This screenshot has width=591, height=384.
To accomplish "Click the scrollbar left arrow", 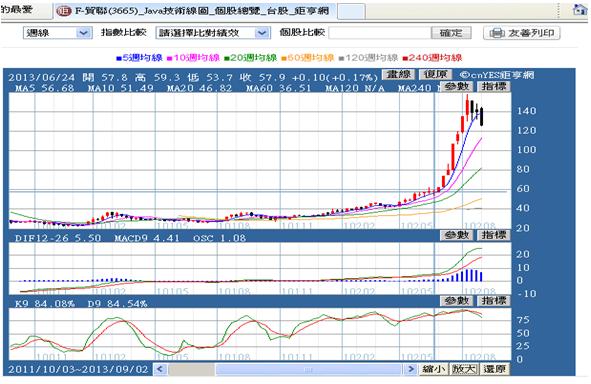I will [160, 369].
